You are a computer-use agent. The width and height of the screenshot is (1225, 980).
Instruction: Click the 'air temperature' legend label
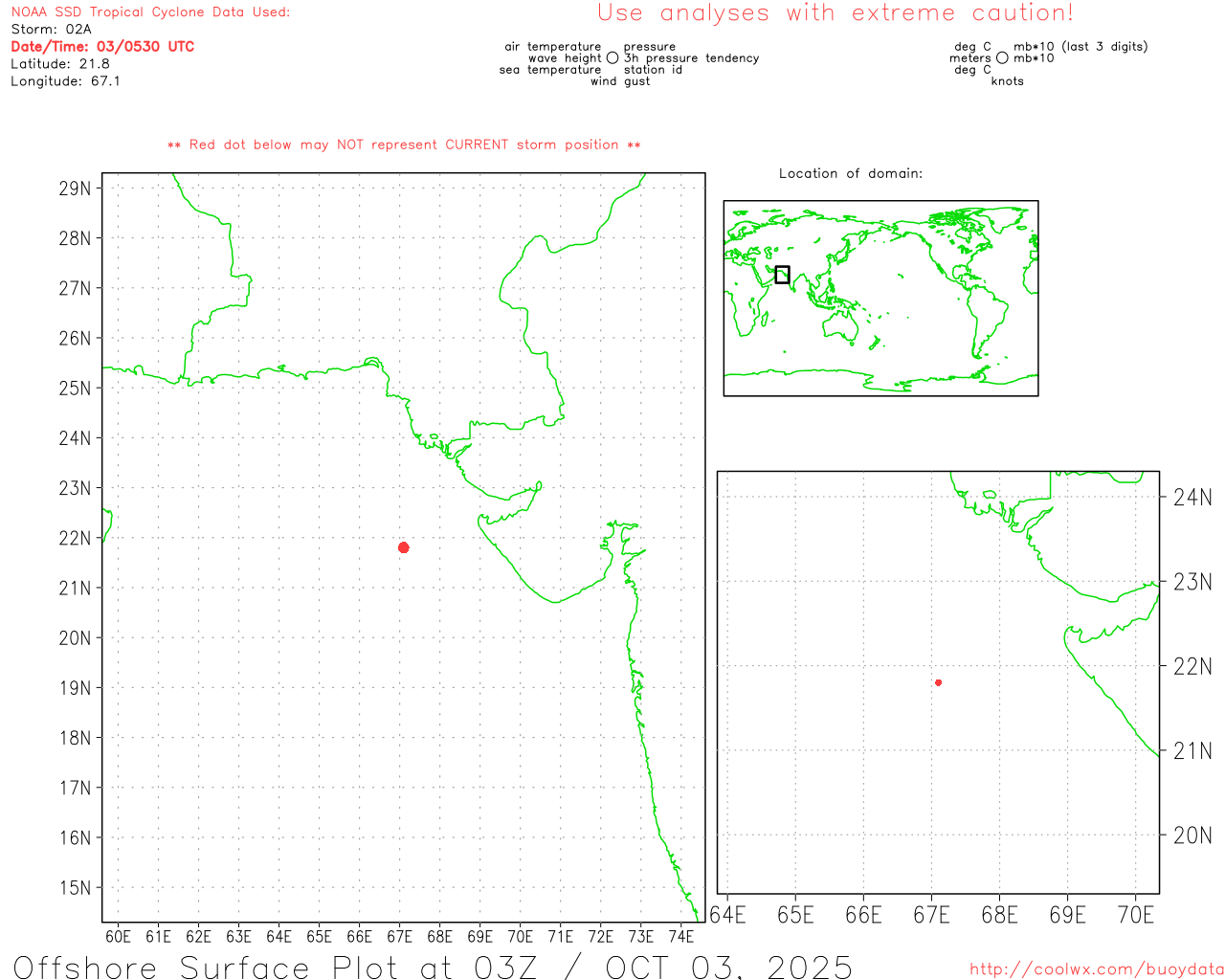(553, 47)
